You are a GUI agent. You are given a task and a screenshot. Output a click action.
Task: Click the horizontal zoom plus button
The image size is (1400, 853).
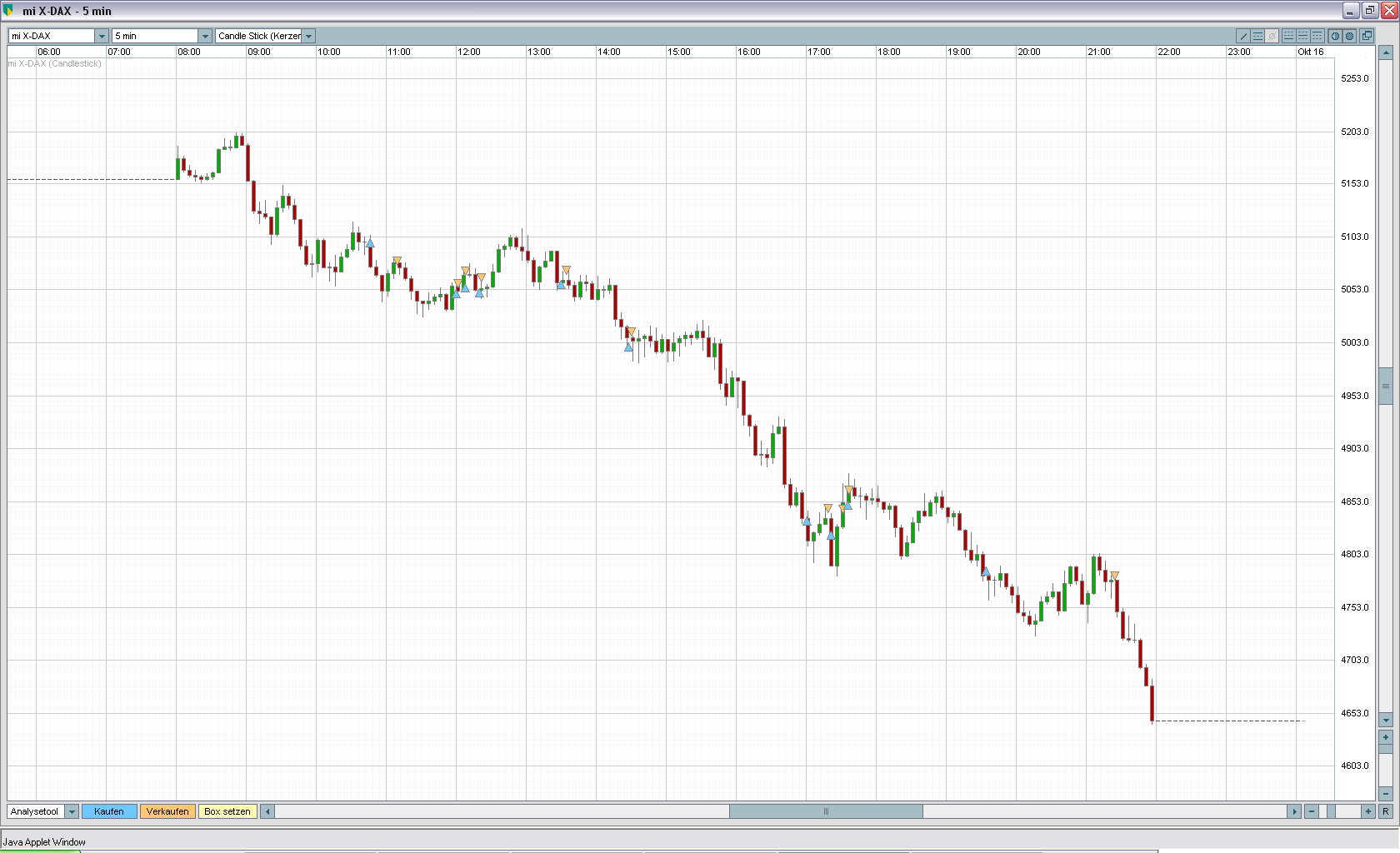(x=1367, y=811)
